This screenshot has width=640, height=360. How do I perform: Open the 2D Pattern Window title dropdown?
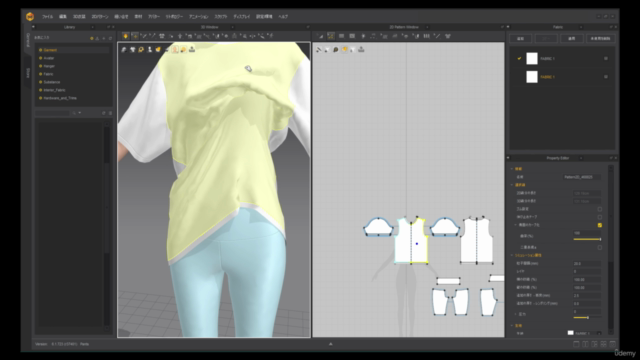click(x=427, y=27)
